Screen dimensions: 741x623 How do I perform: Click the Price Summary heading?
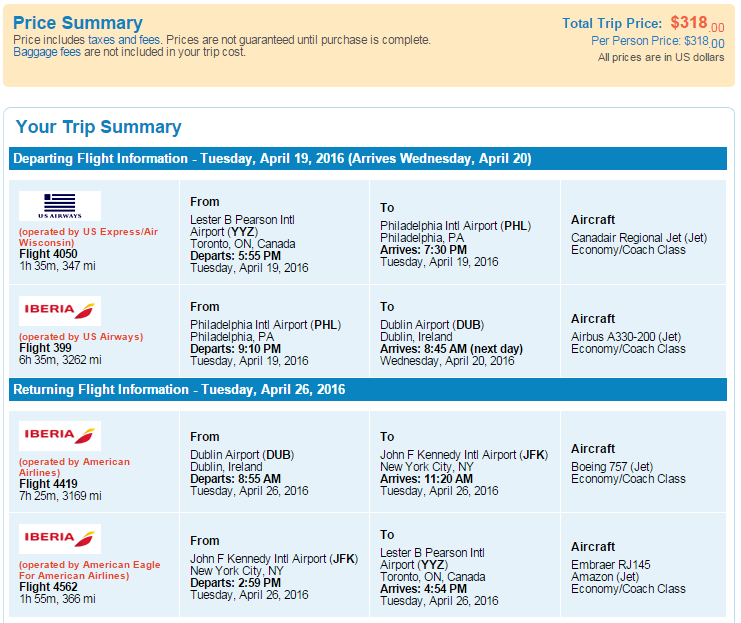pyautogui.click(x=78, y=23)
